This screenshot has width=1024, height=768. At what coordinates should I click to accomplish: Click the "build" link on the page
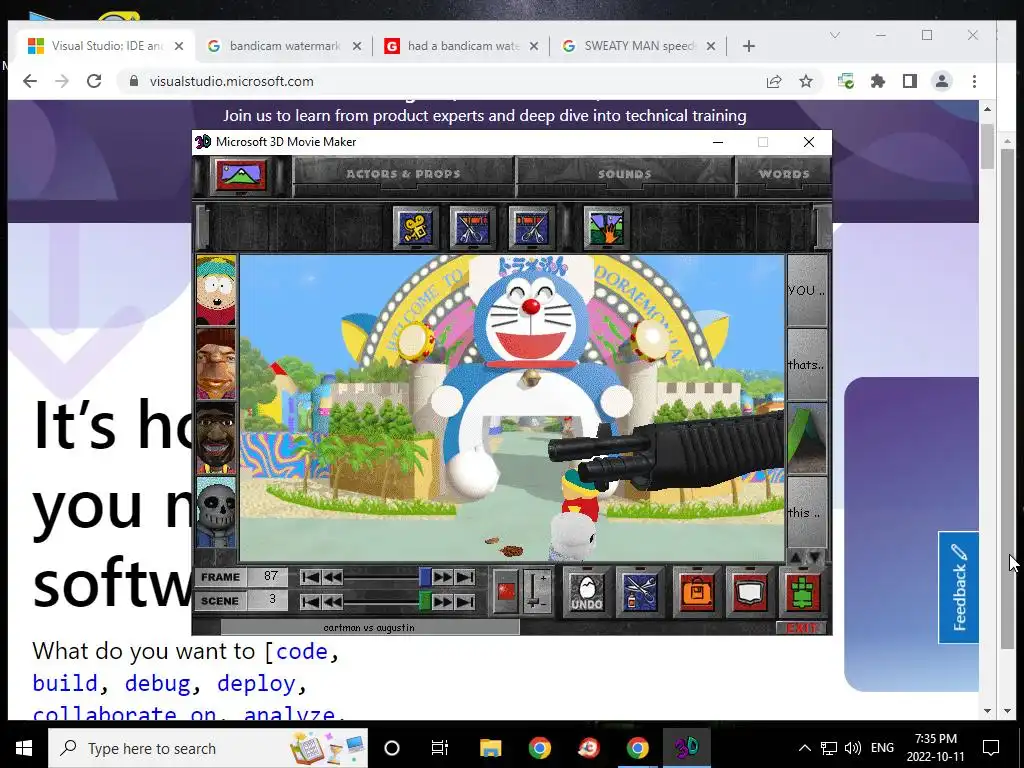click(x=65, y=682)
